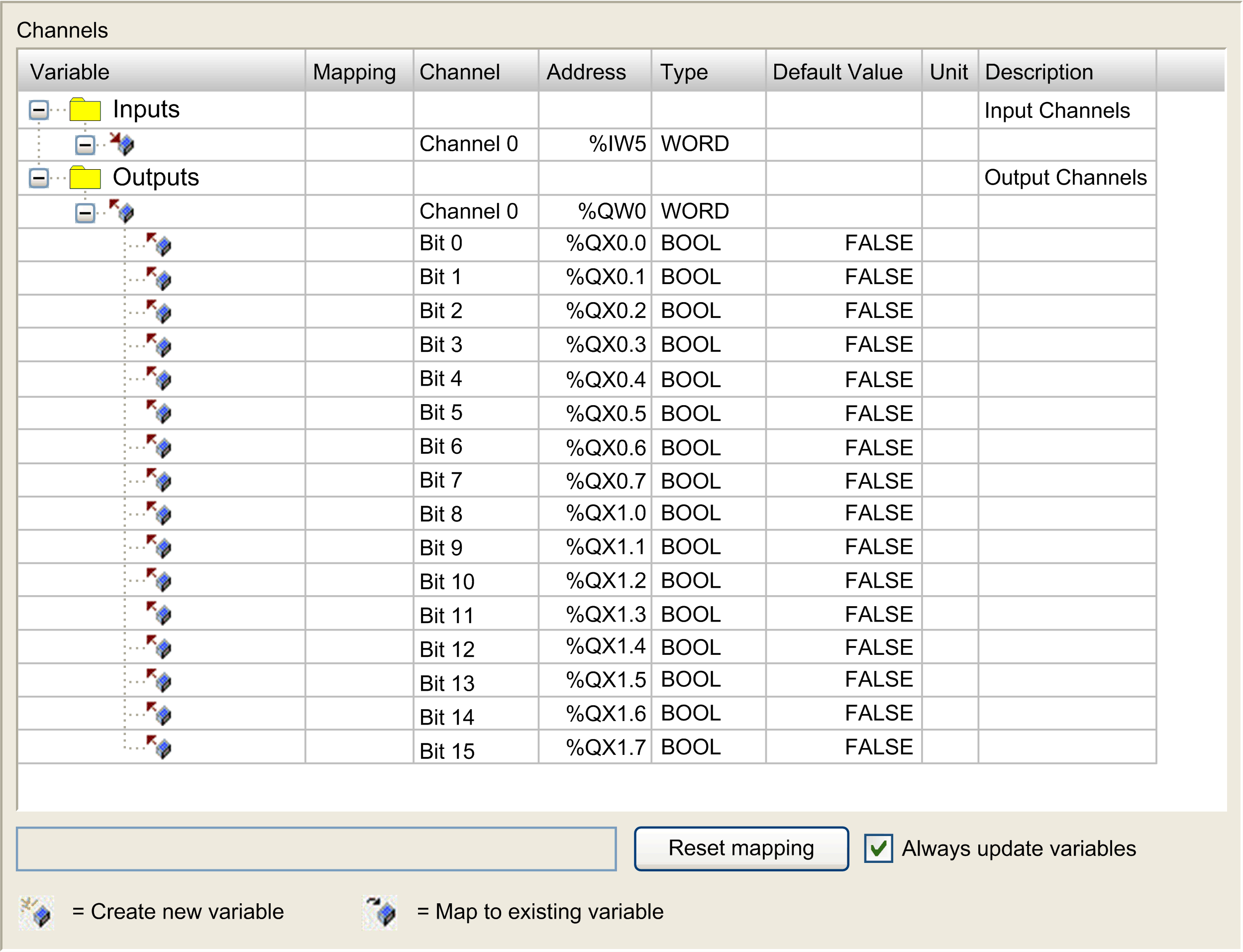The image size is (1243, 952).
Task: Enable Always update variables checkbox
Action: click(879, 848)
